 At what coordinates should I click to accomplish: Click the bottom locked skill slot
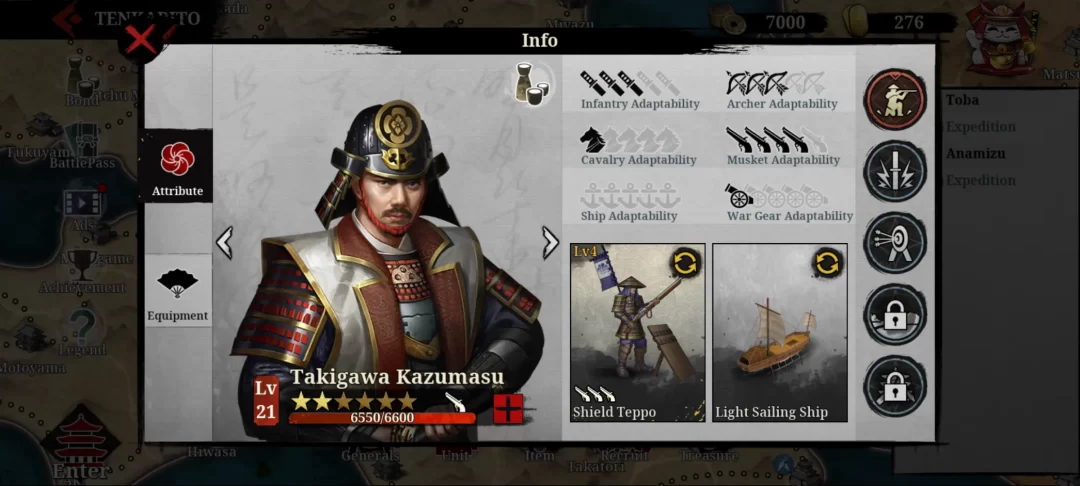tap(895, 386)
